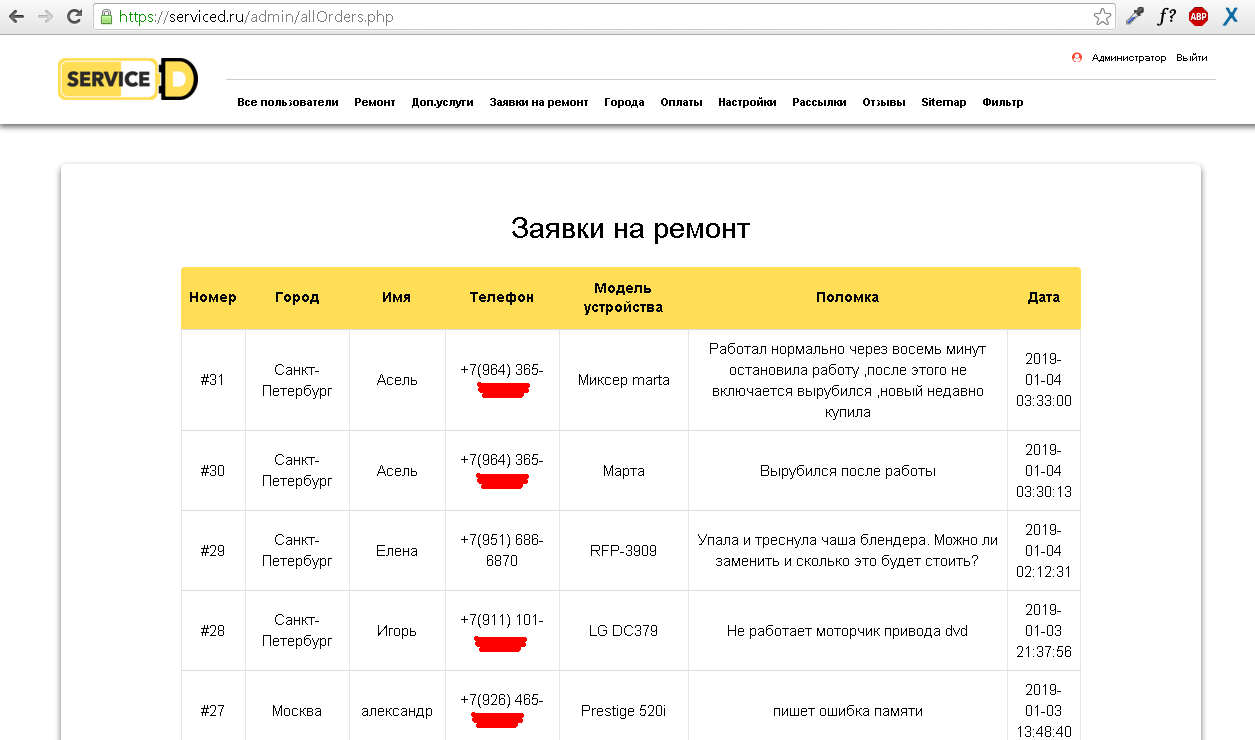Click date 2019-01-03 21:37:56
This screenshot has height=740, width=1255.
coord(1044,631)
